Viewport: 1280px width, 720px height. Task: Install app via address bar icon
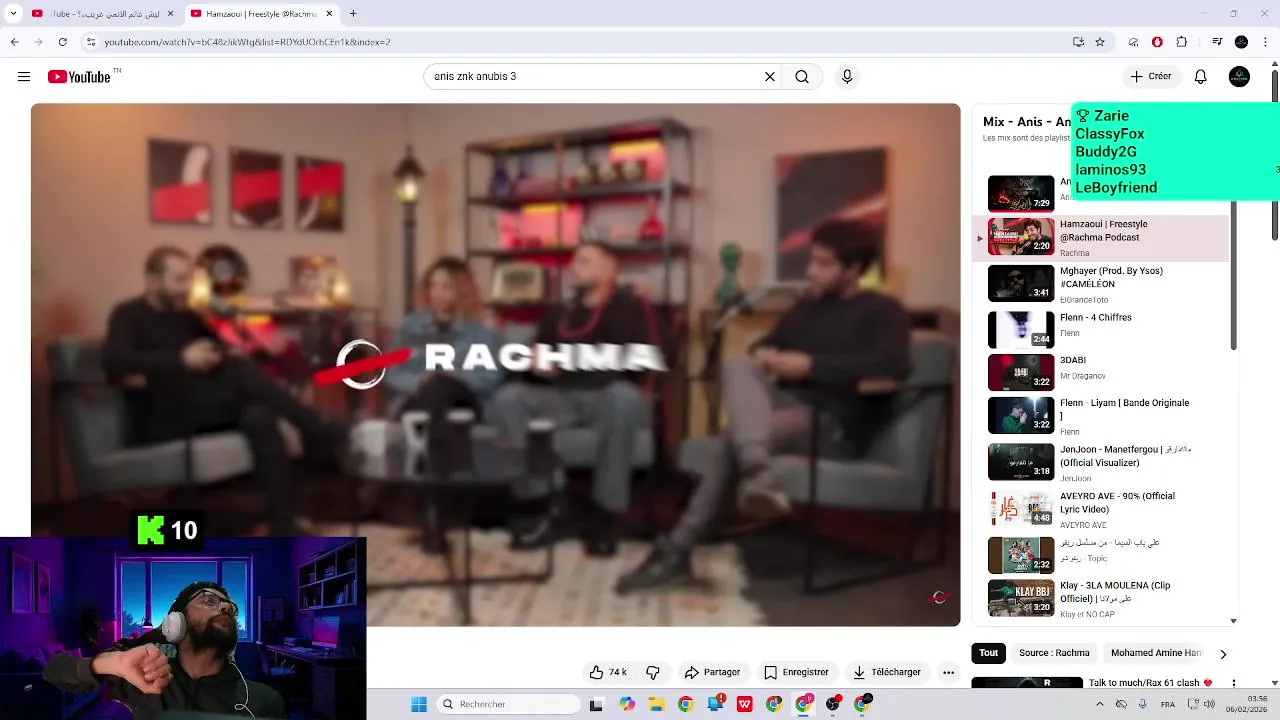(x=1078, y=42)
